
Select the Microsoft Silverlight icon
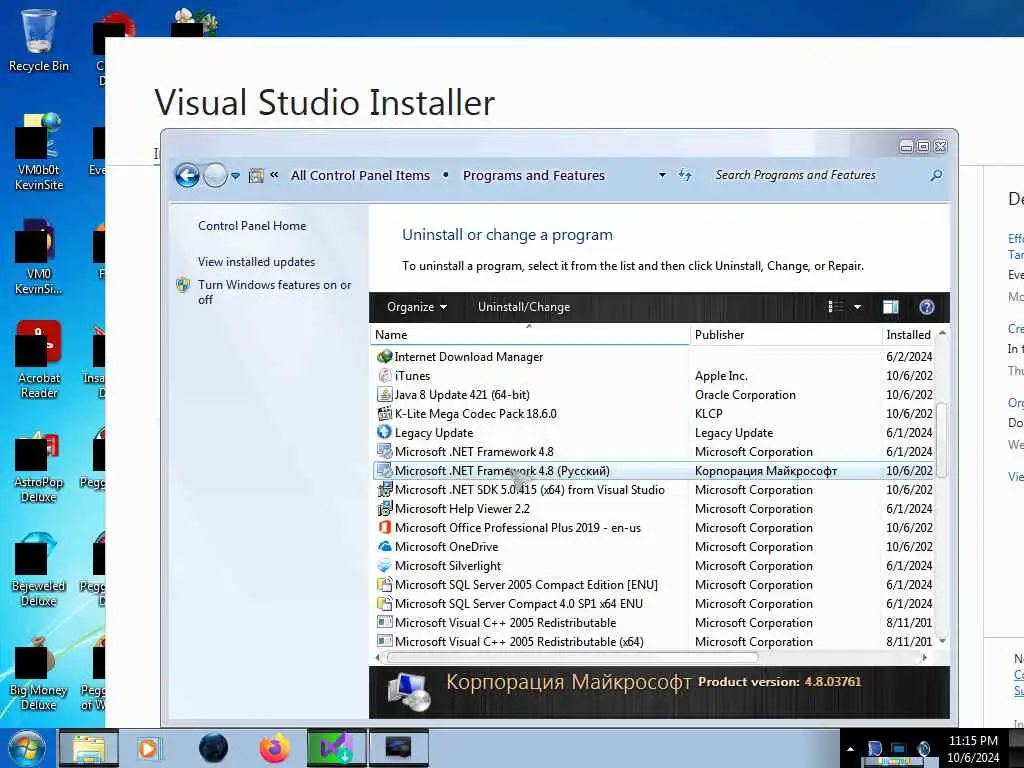click(x=385, y=566)
